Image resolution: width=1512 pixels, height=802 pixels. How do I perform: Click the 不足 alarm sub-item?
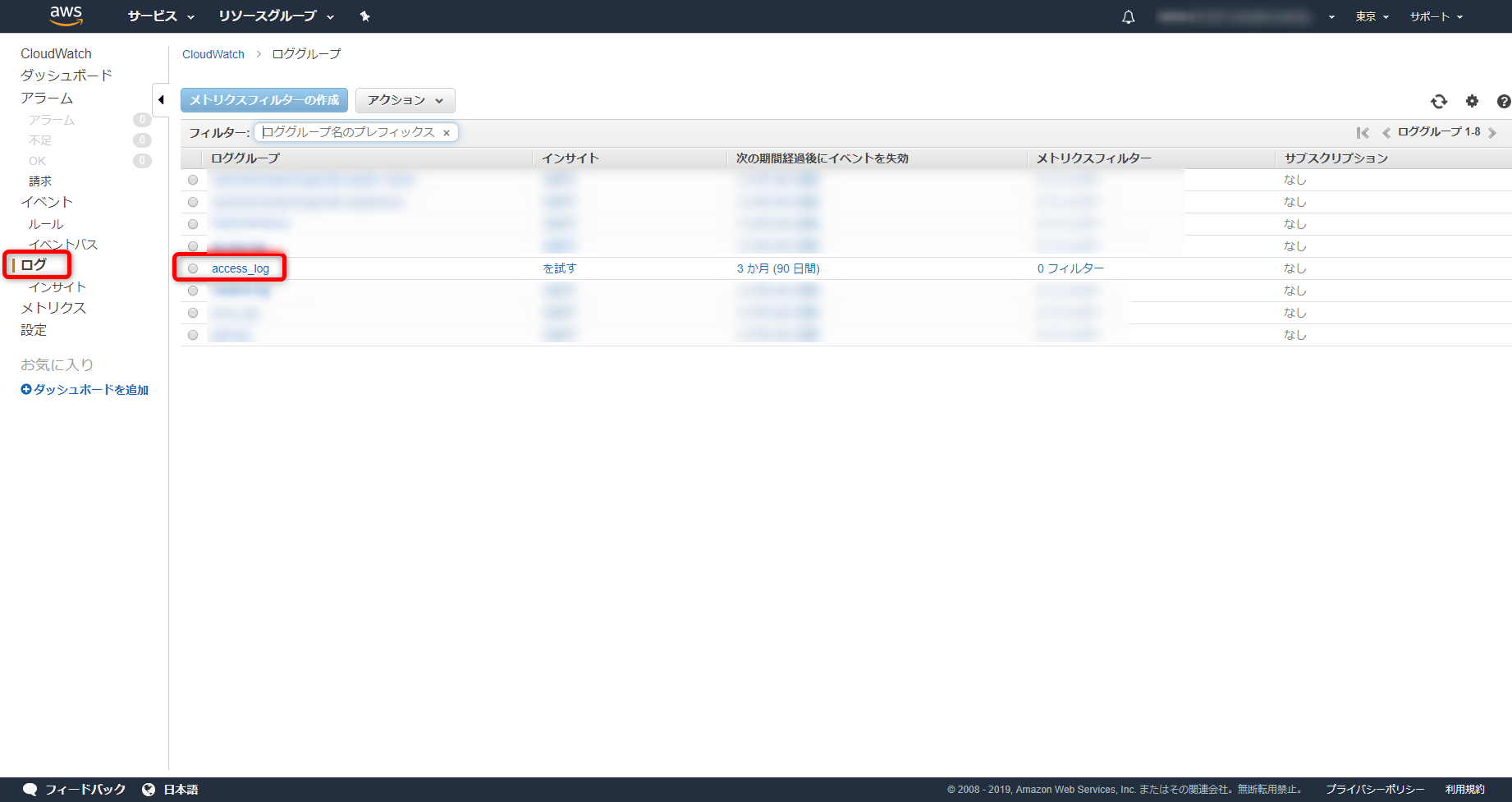point(40,140)
